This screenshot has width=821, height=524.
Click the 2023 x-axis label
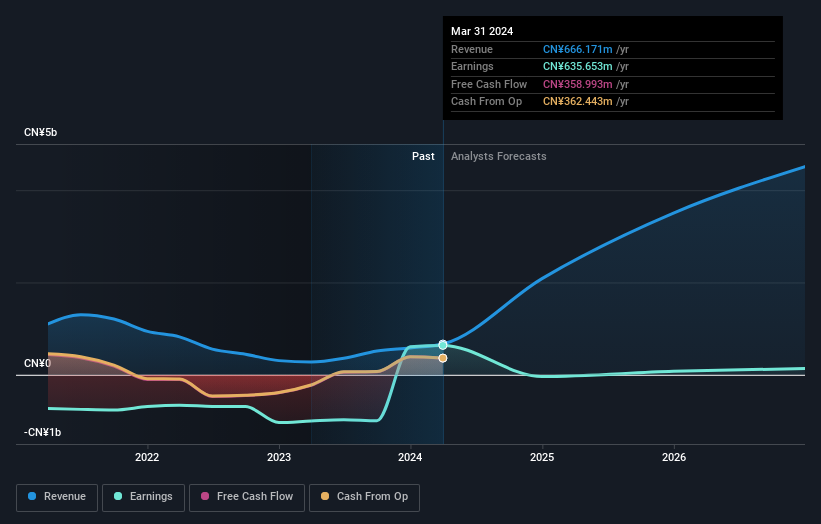coord(279,458)
